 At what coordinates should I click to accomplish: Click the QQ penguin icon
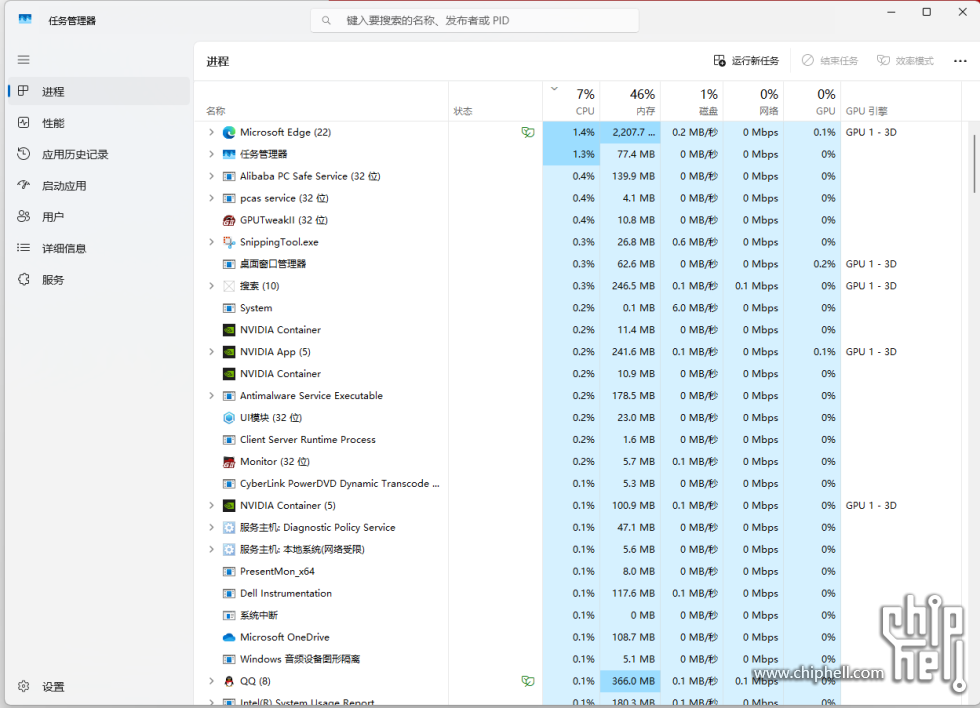[x=229, y=681]
